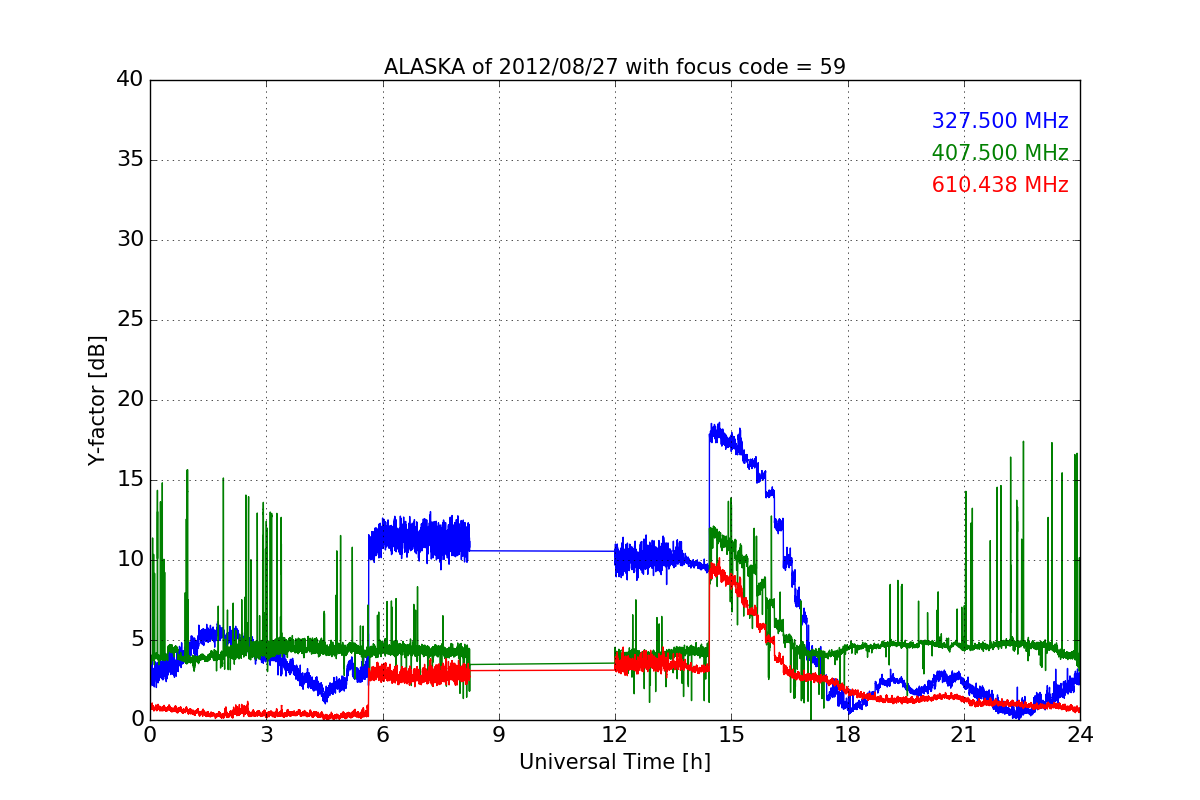The height and width of the screenshot is (800, 1200).
Task: Click the x-axis tick label '24'
Action: [x=1080, y=734]
